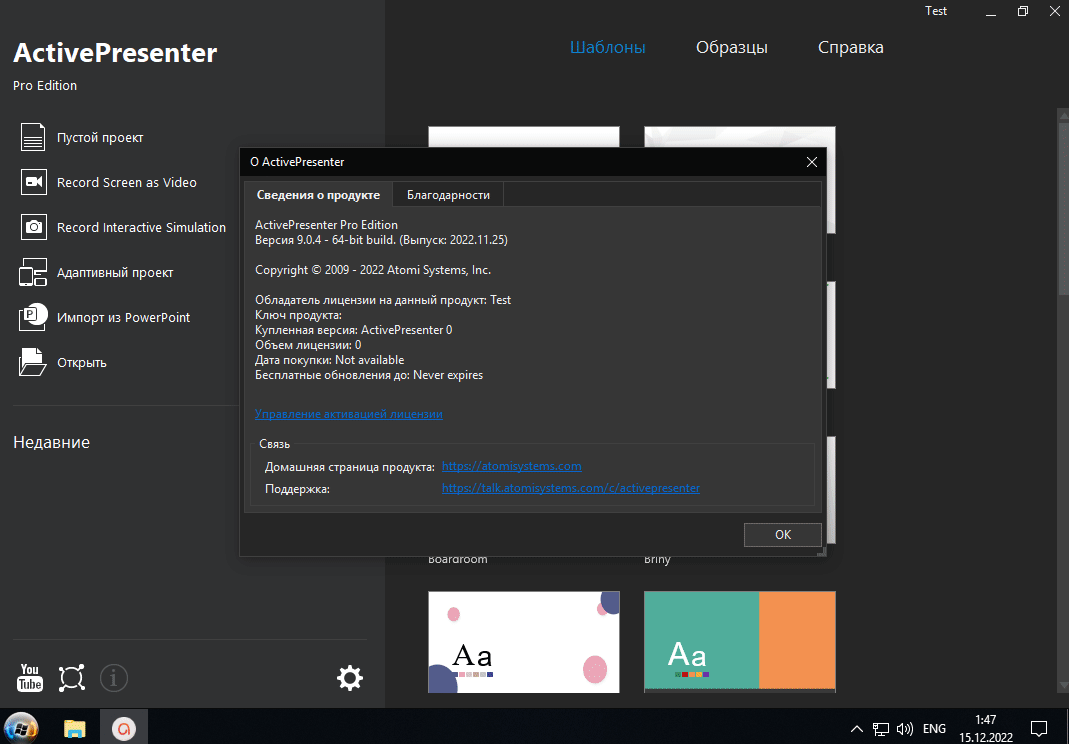Click the ENG language indicator
Viewport: 1069px width, 744px height.
[934, 729]
